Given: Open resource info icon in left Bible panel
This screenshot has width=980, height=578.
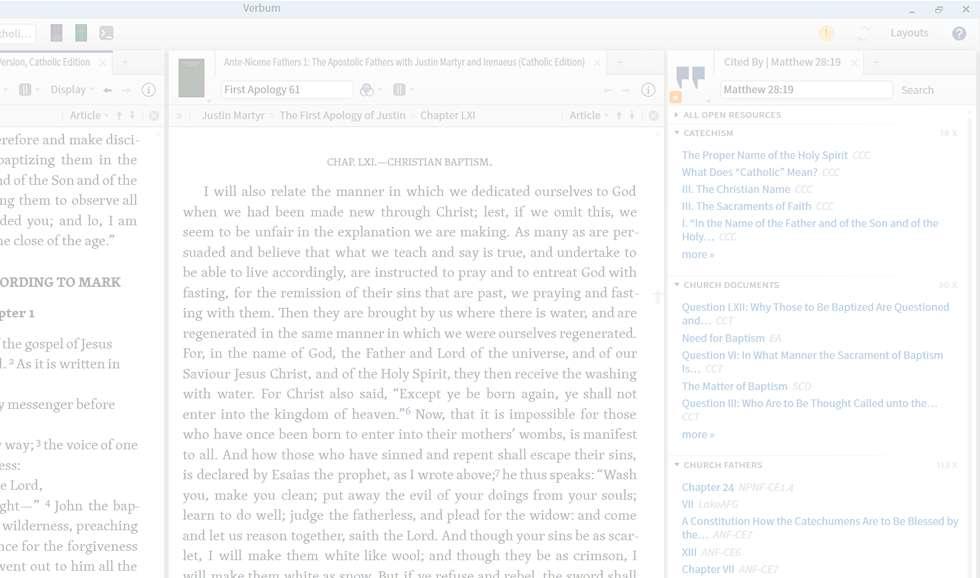Looking at the screenshot, I should (148, 90).
